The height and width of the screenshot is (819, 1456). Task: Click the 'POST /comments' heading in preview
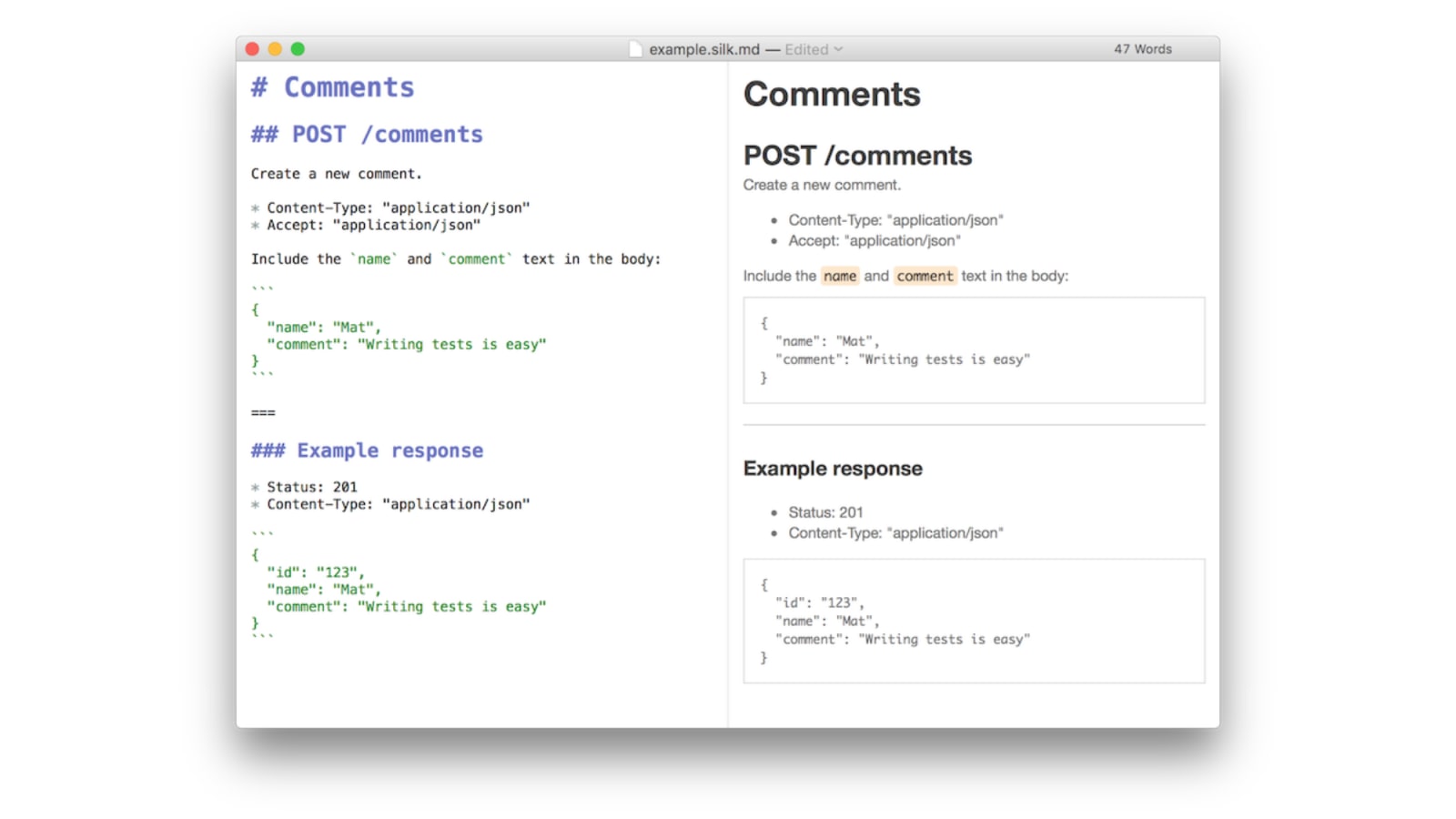[857, 156]
